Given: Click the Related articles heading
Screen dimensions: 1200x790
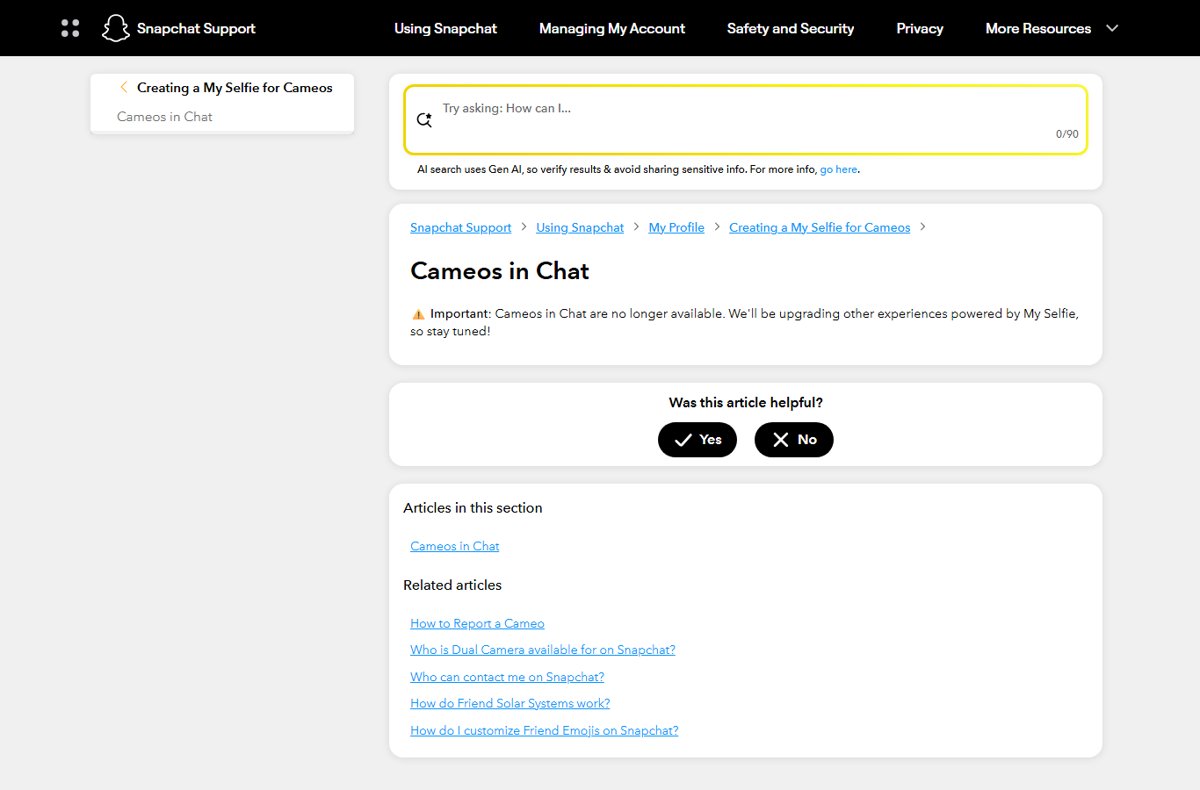Looking at the screenshot, I should click(x=452, y=585).
